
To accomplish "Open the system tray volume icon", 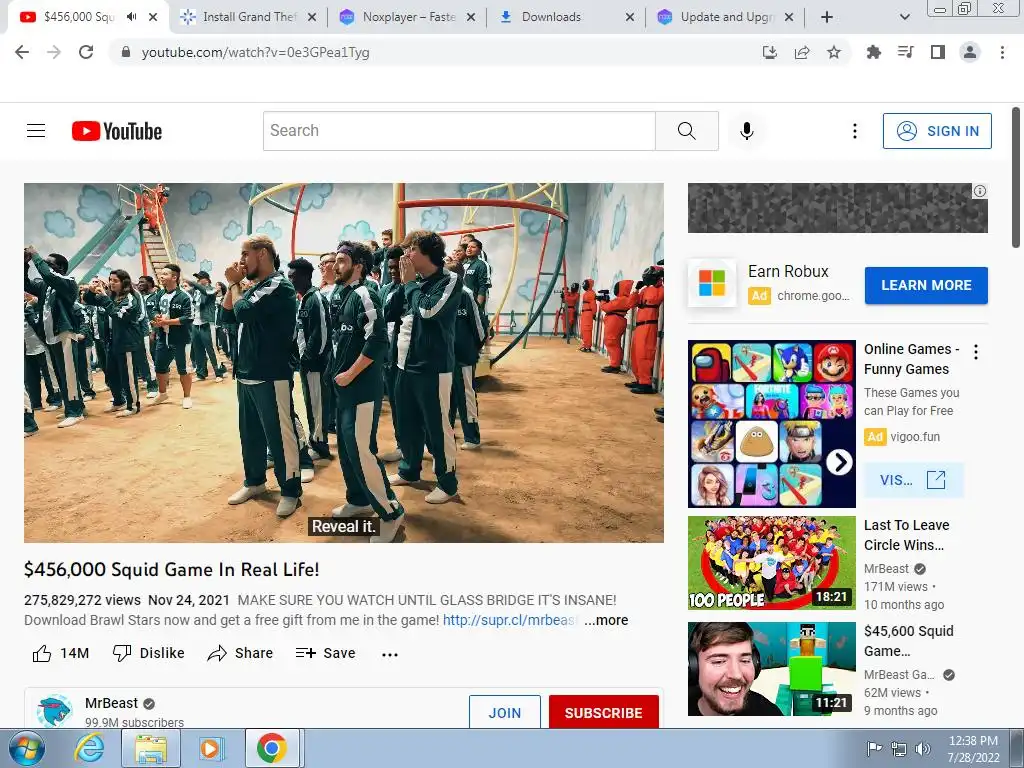I will [923, 749].
